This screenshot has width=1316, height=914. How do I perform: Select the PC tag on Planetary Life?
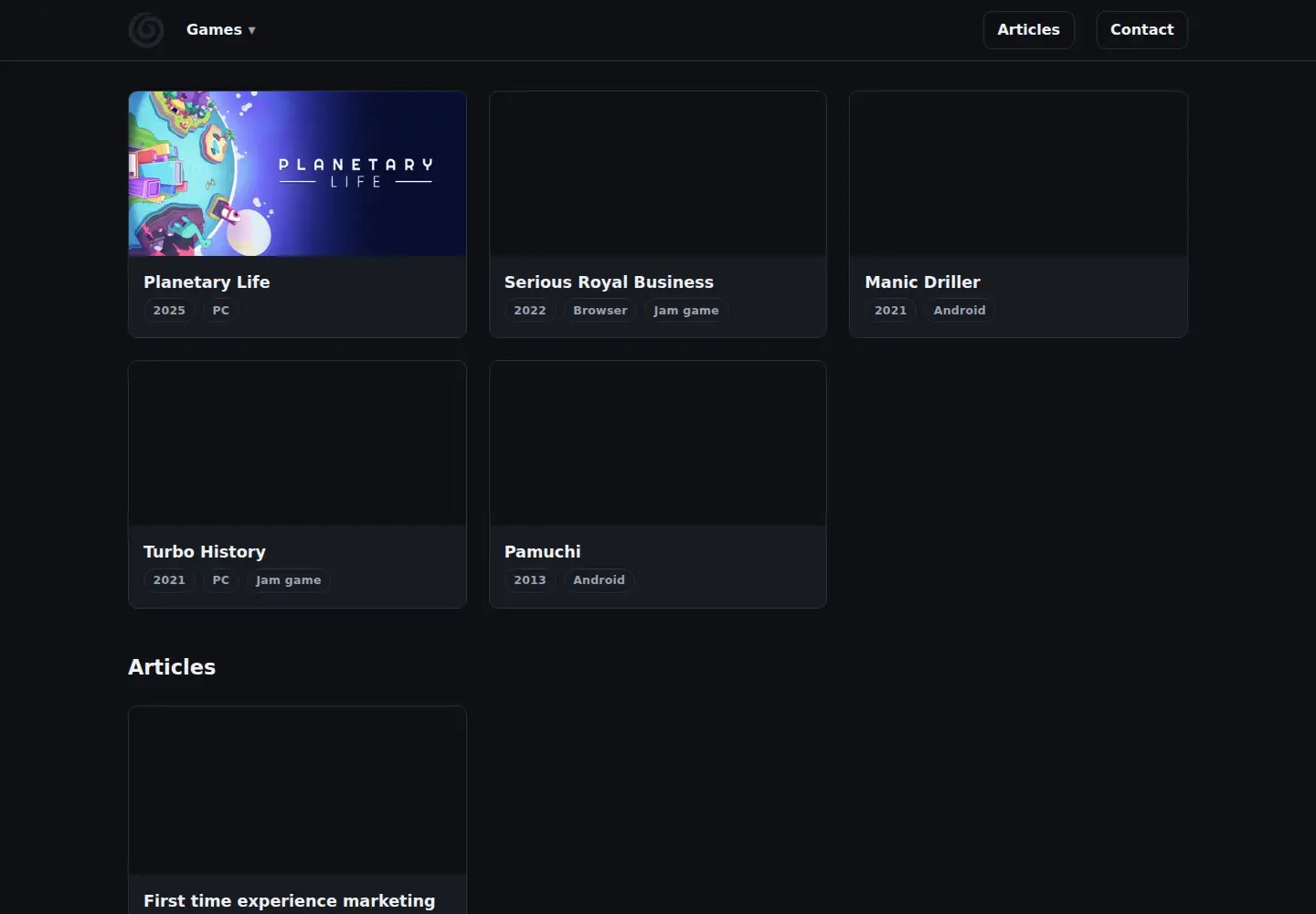pyautogui.click(x=221, y=311)
